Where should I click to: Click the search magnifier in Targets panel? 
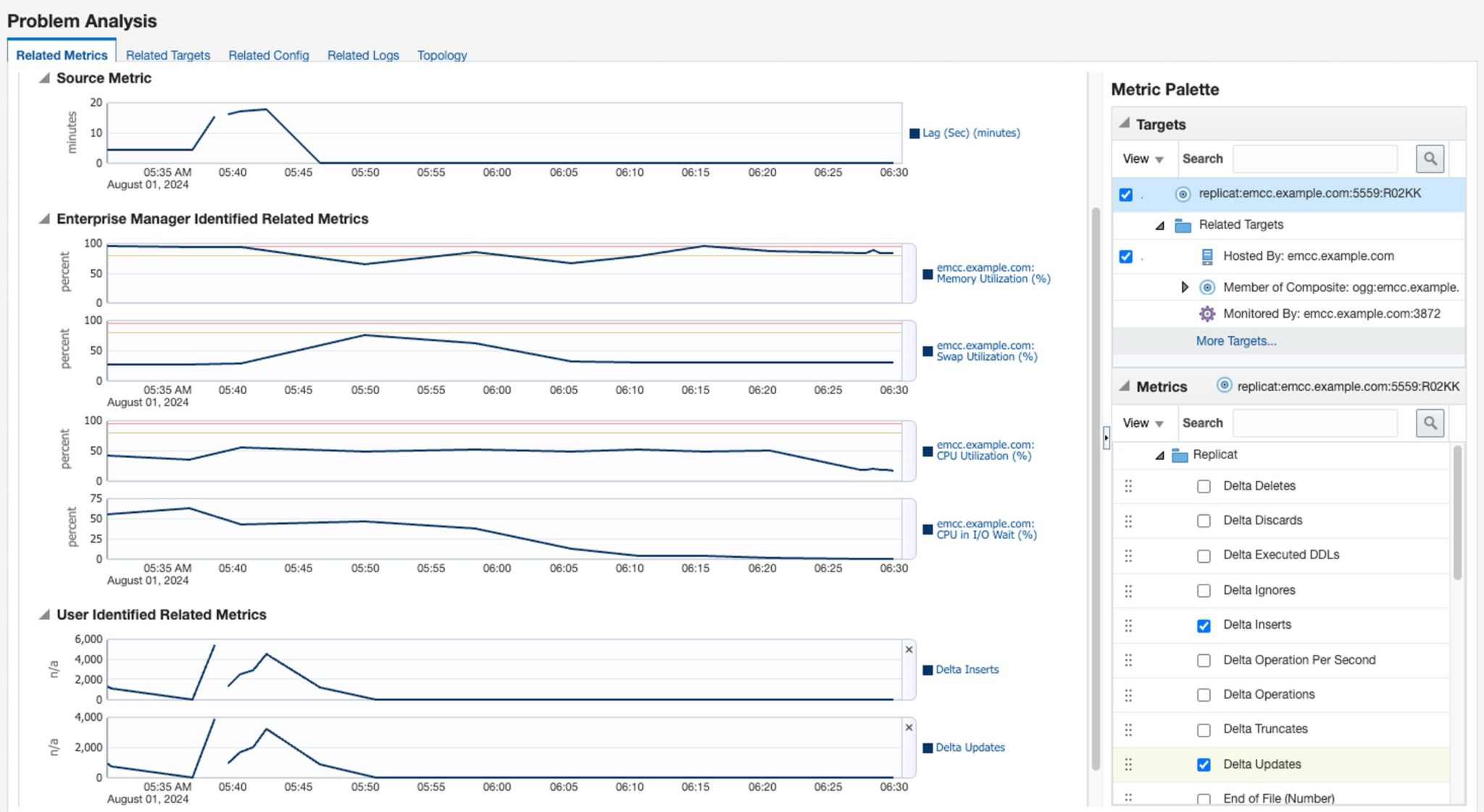tap(1430, 158)
